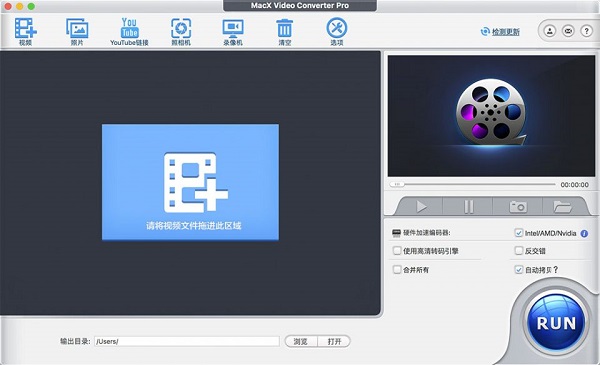Image resolution: width=600 pixels, height=365 pixels.
Task: Click the 00:00:00 time display
Action: [575, 185]
